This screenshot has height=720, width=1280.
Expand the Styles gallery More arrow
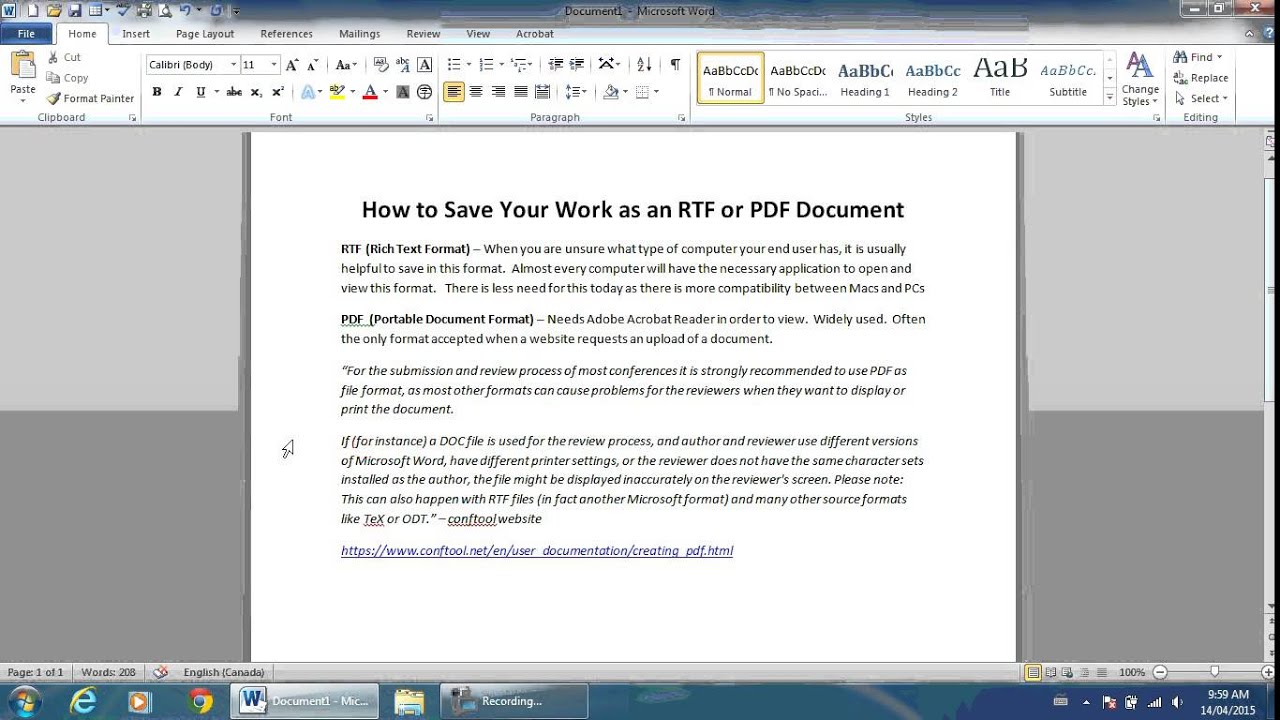coord(1110,97)
